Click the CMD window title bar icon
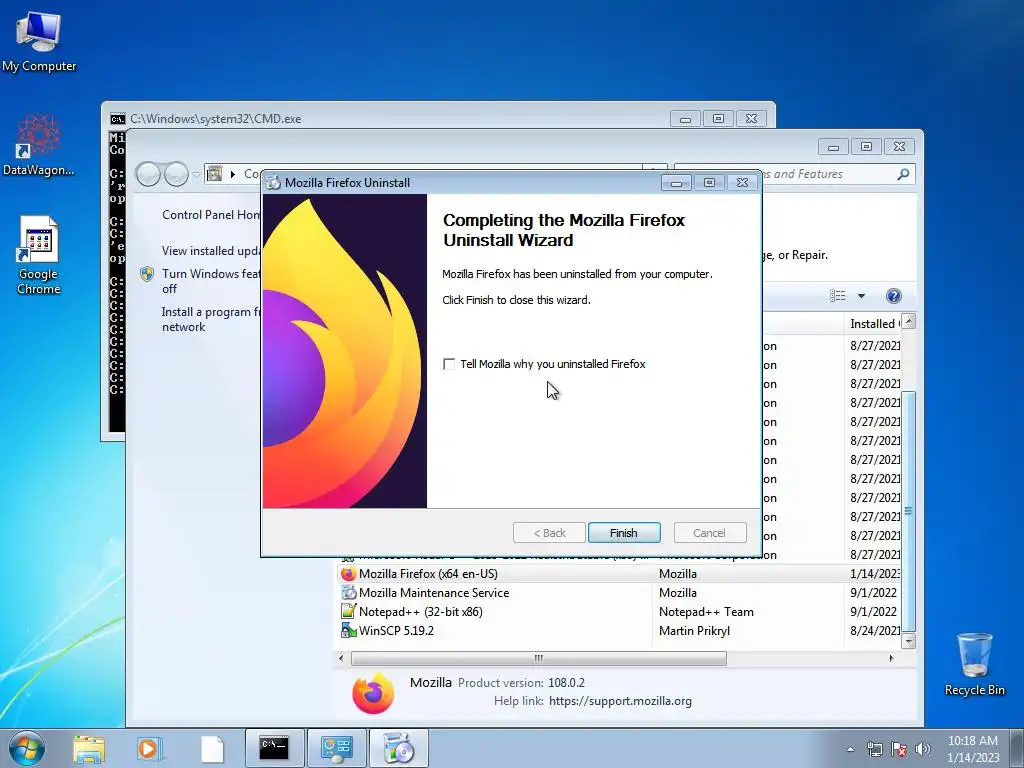This screenshot has height=768, width=1024. (x=118, y=119)
